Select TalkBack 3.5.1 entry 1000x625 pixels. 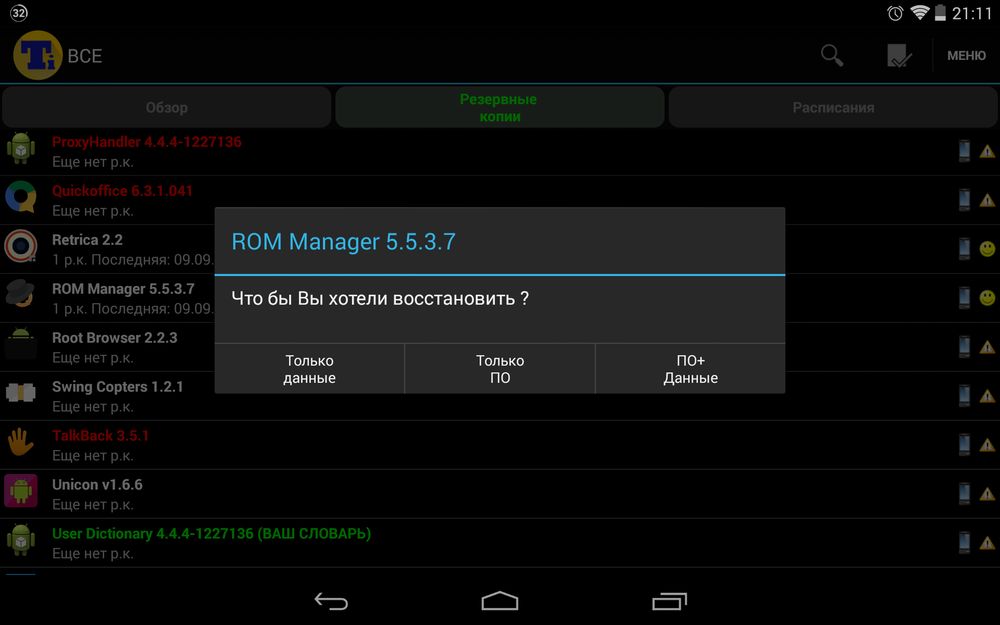click(500, 445)
